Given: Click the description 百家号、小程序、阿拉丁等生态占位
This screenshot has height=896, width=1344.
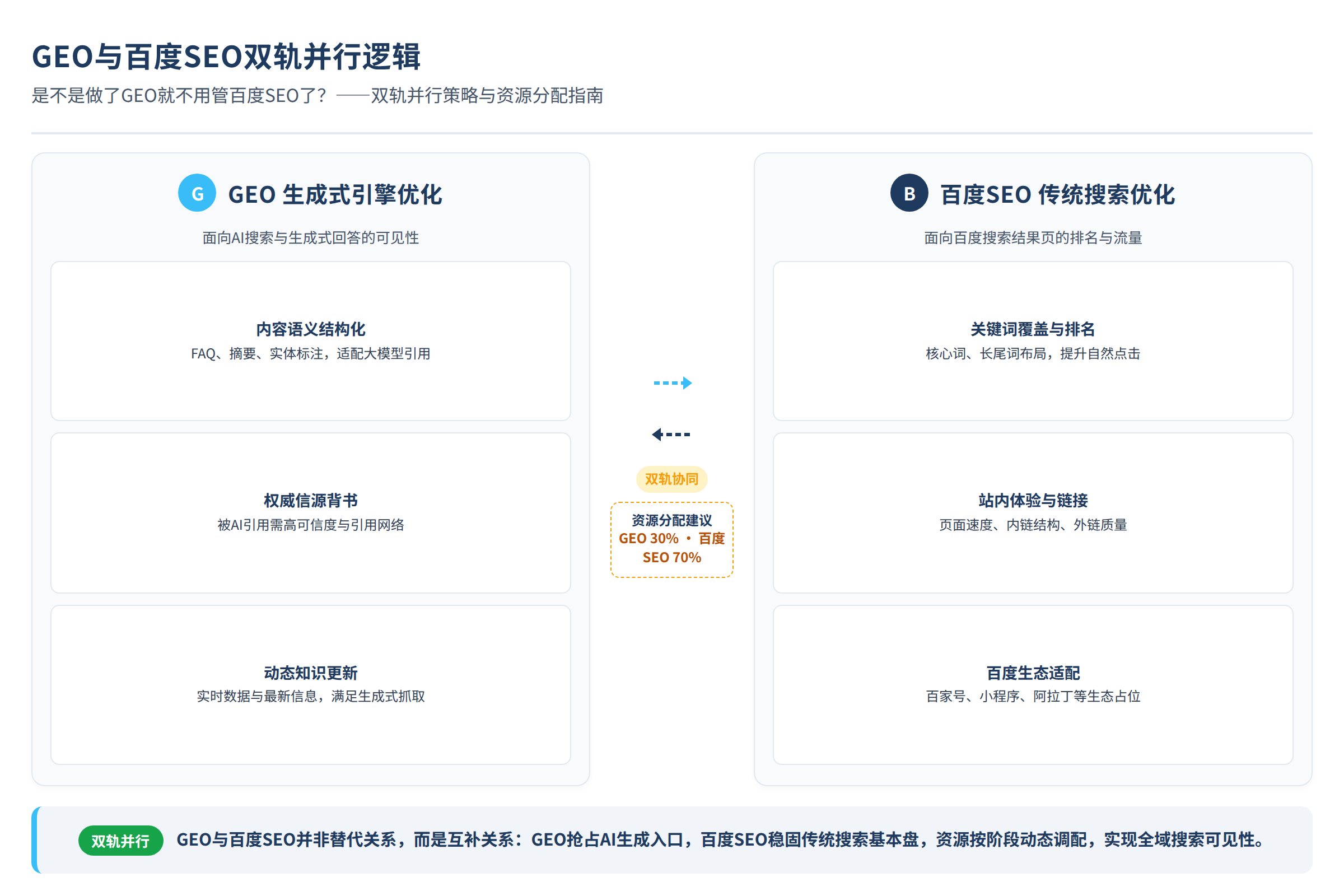Looking at the screenshot, I should coord(1033,696).
